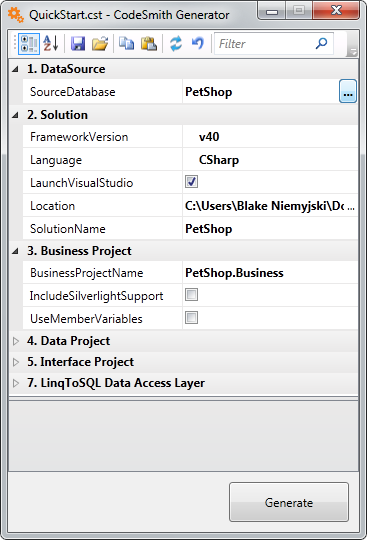Image resolution: width=367 pixels, height=540 pixels.
Task: Select the SourceDatabase property label
Action: click(73, 92)
